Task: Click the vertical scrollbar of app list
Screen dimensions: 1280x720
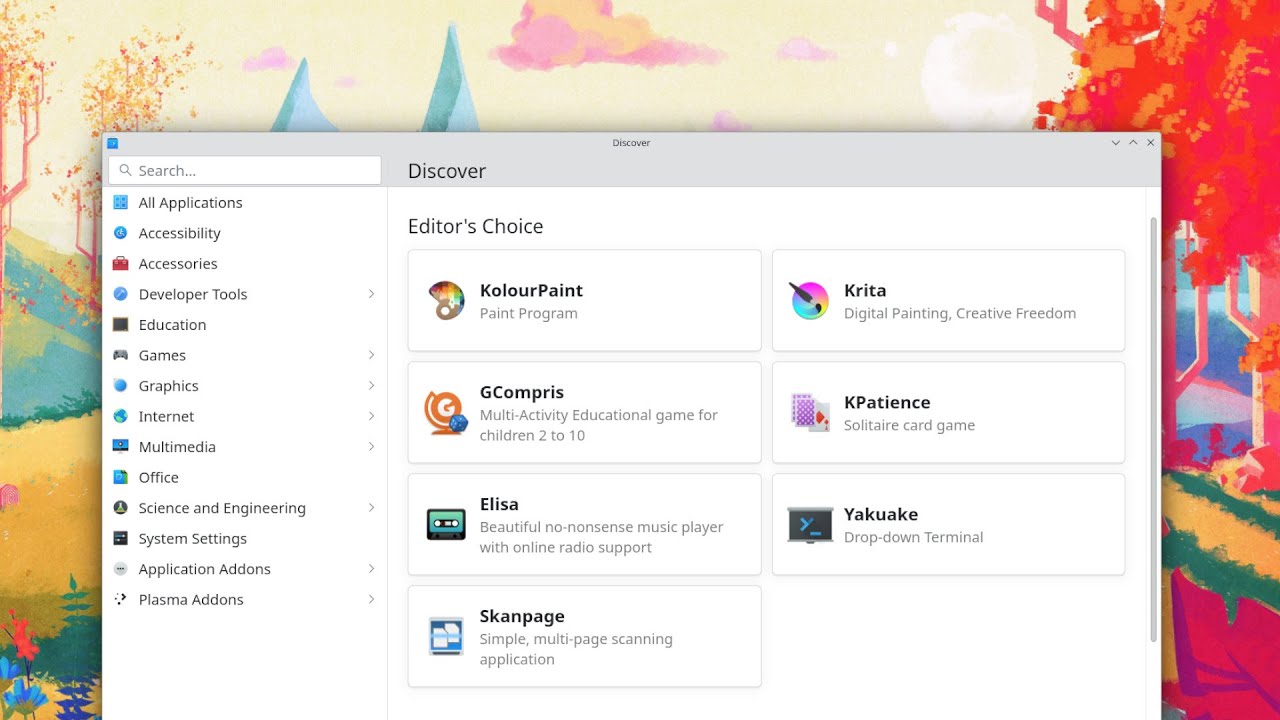Action: point(1153,430)
